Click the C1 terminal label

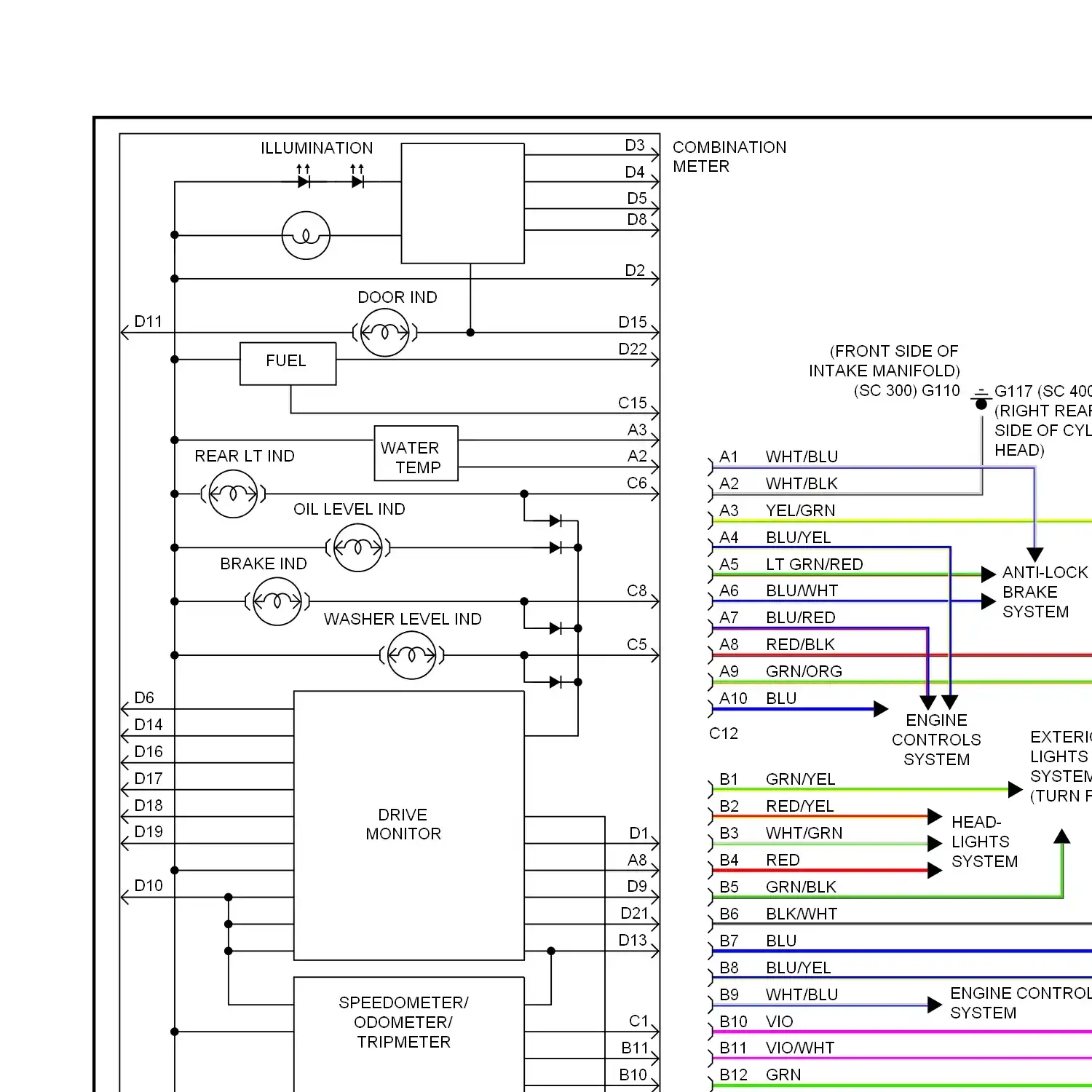(638, 1021)
